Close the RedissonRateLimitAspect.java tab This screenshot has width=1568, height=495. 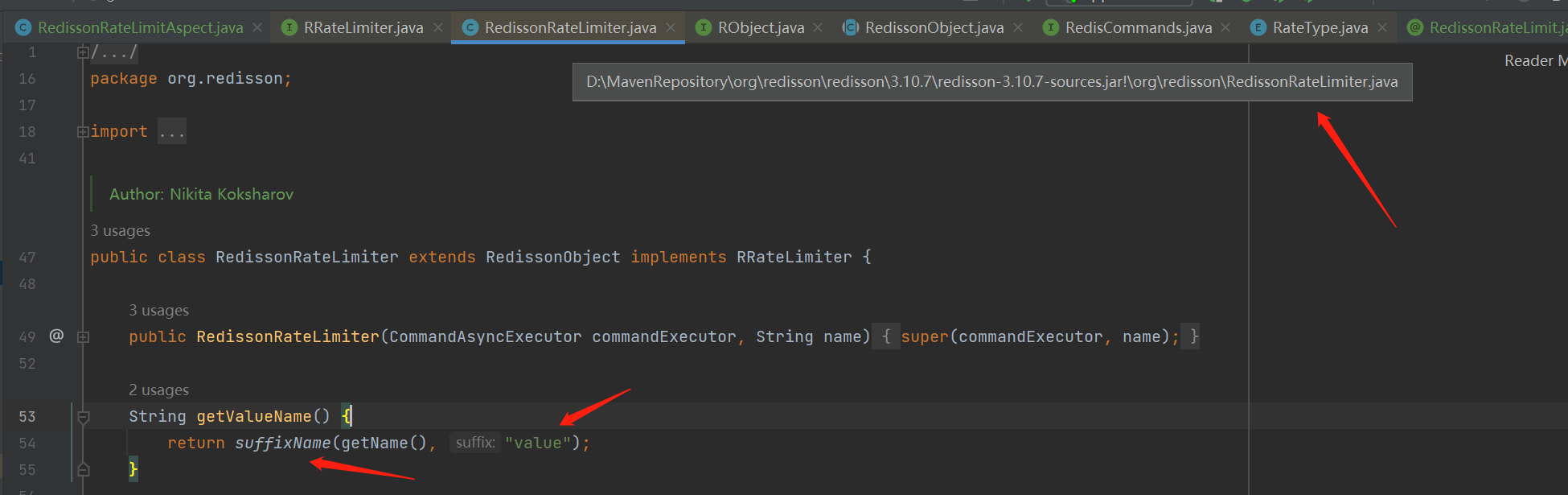[x=257, y=27]
